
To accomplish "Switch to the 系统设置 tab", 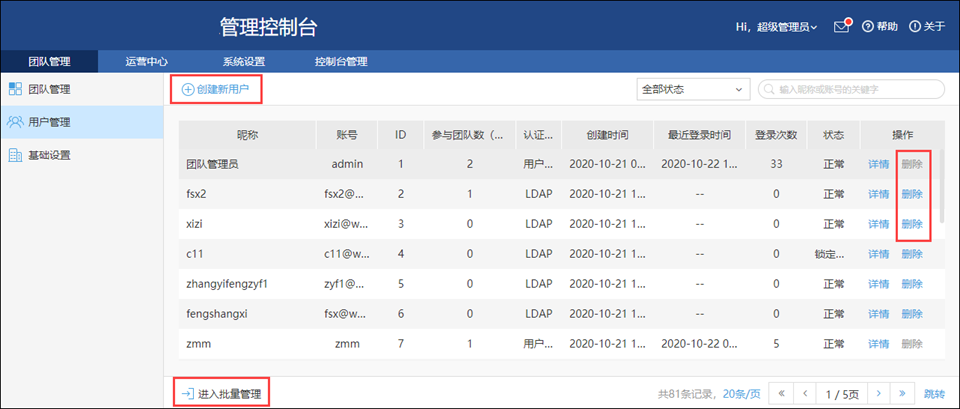I will [x=244, y=62].
